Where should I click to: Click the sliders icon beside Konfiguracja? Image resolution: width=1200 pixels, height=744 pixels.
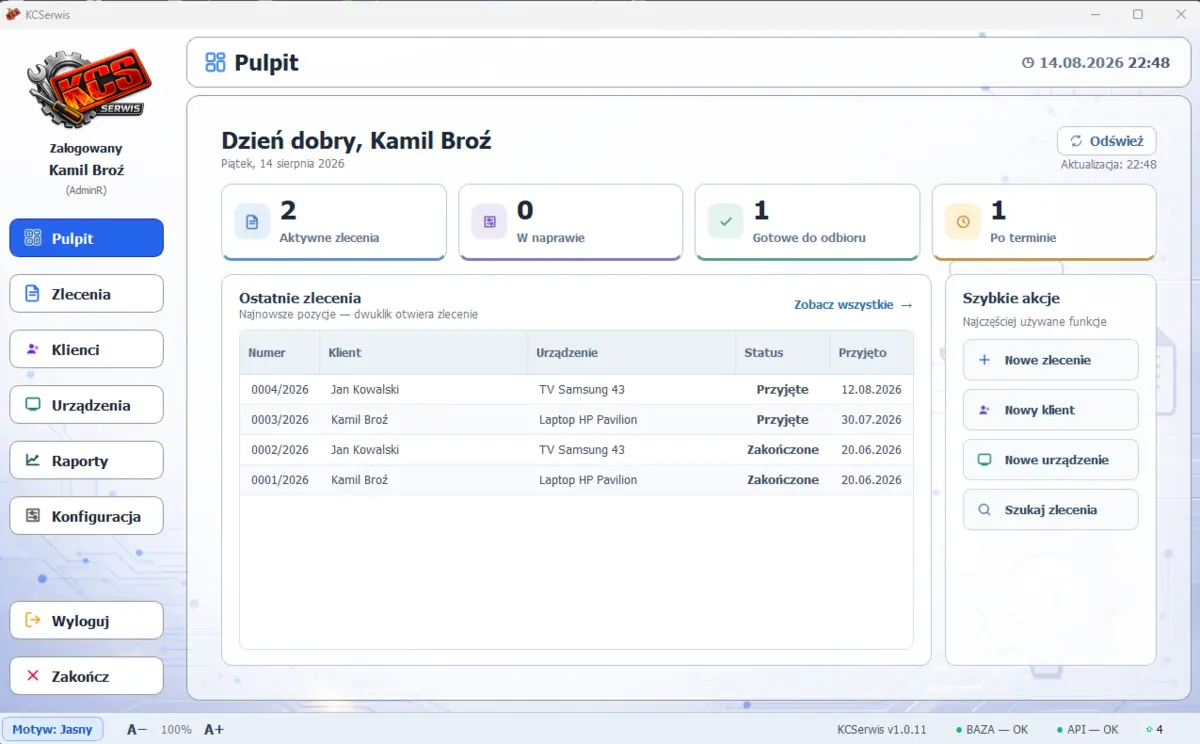32,516
